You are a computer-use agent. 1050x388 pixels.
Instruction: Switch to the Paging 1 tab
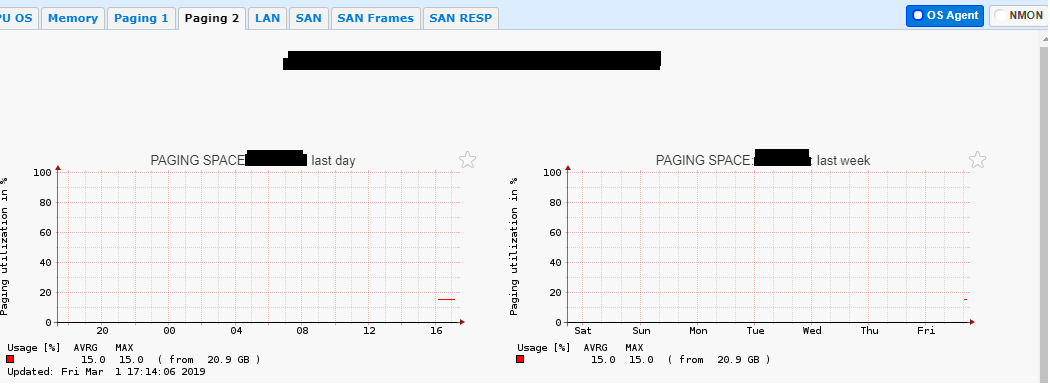(141, 18)
